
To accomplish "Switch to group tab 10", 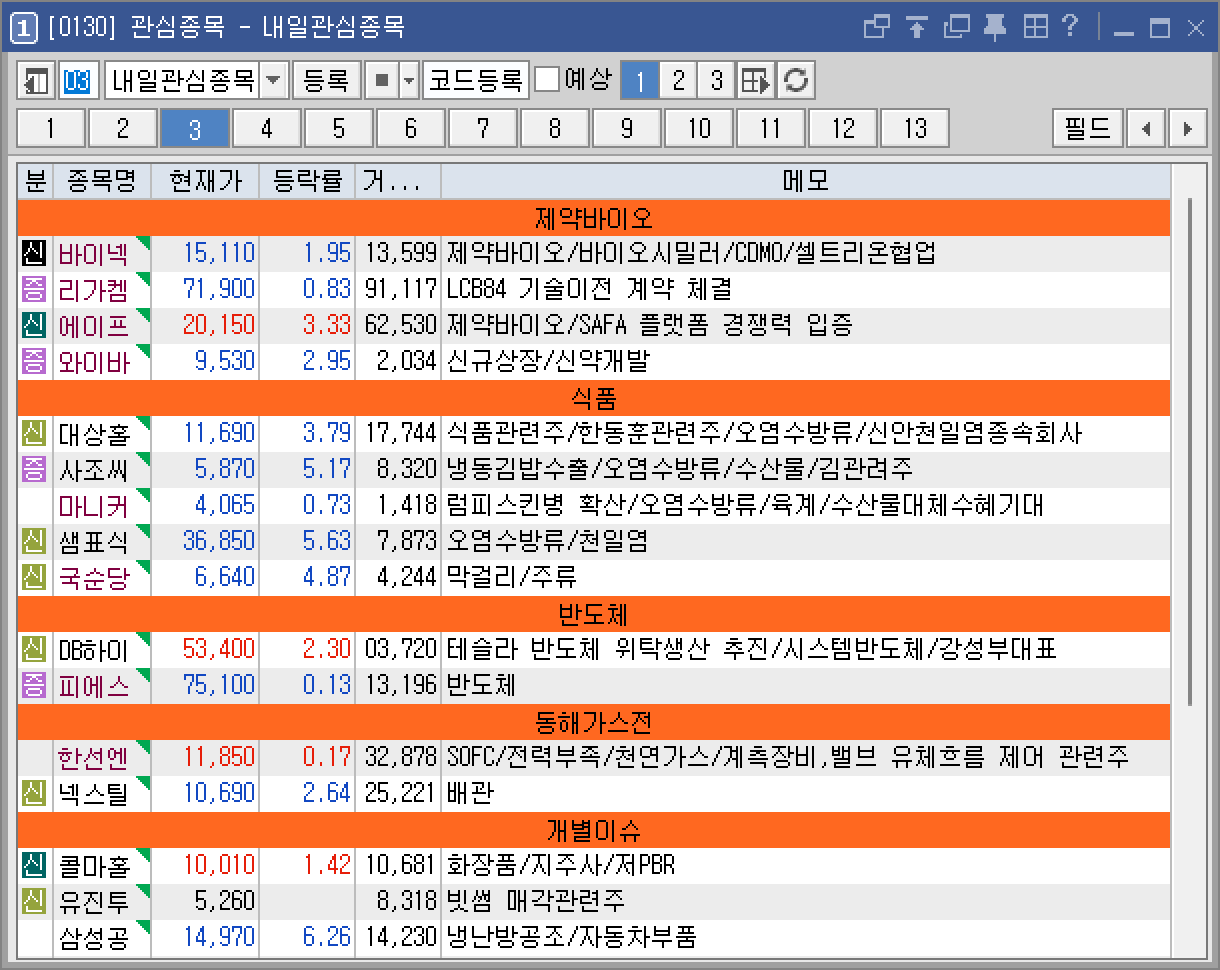I will (x=699, y=129).
